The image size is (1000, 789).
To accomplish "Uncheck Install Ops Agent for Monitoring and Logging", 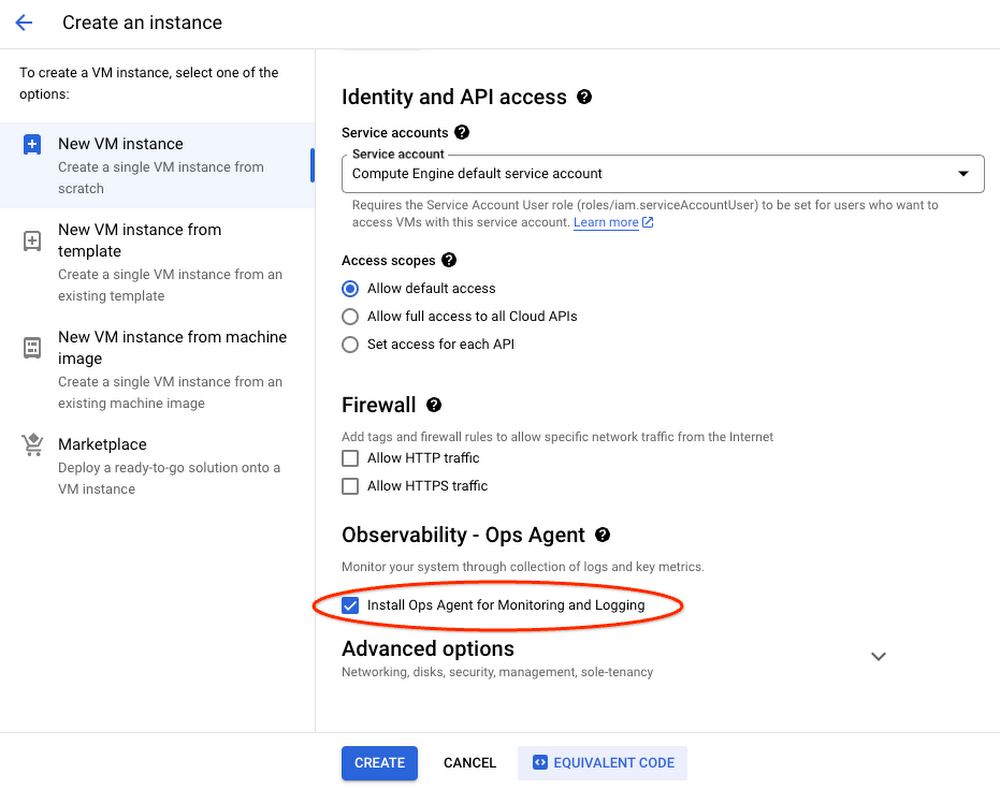I will pos(350,605).
